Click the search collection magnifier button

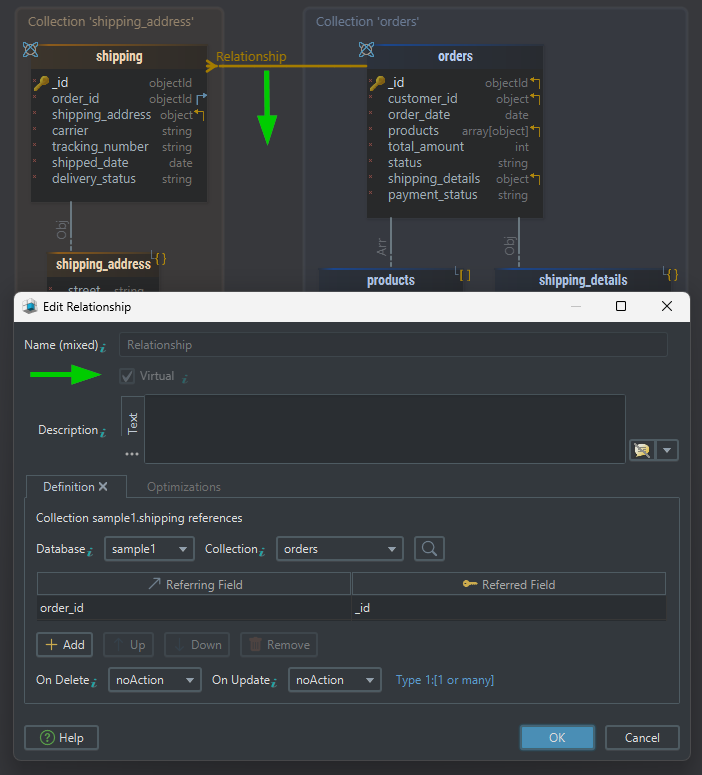point(429,549)
